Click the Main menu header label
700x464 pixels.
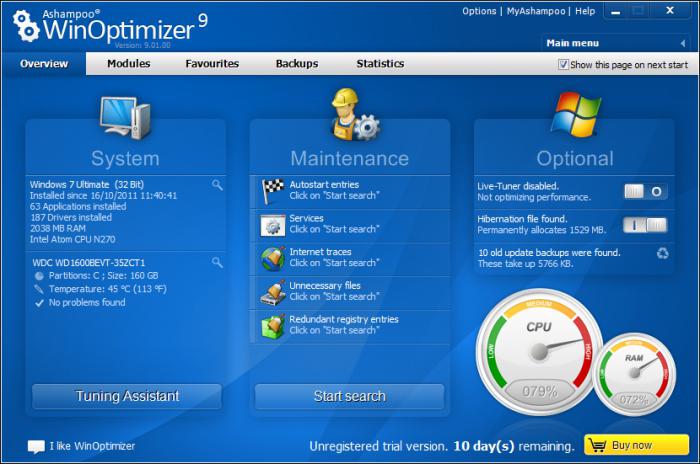point(572,43)
